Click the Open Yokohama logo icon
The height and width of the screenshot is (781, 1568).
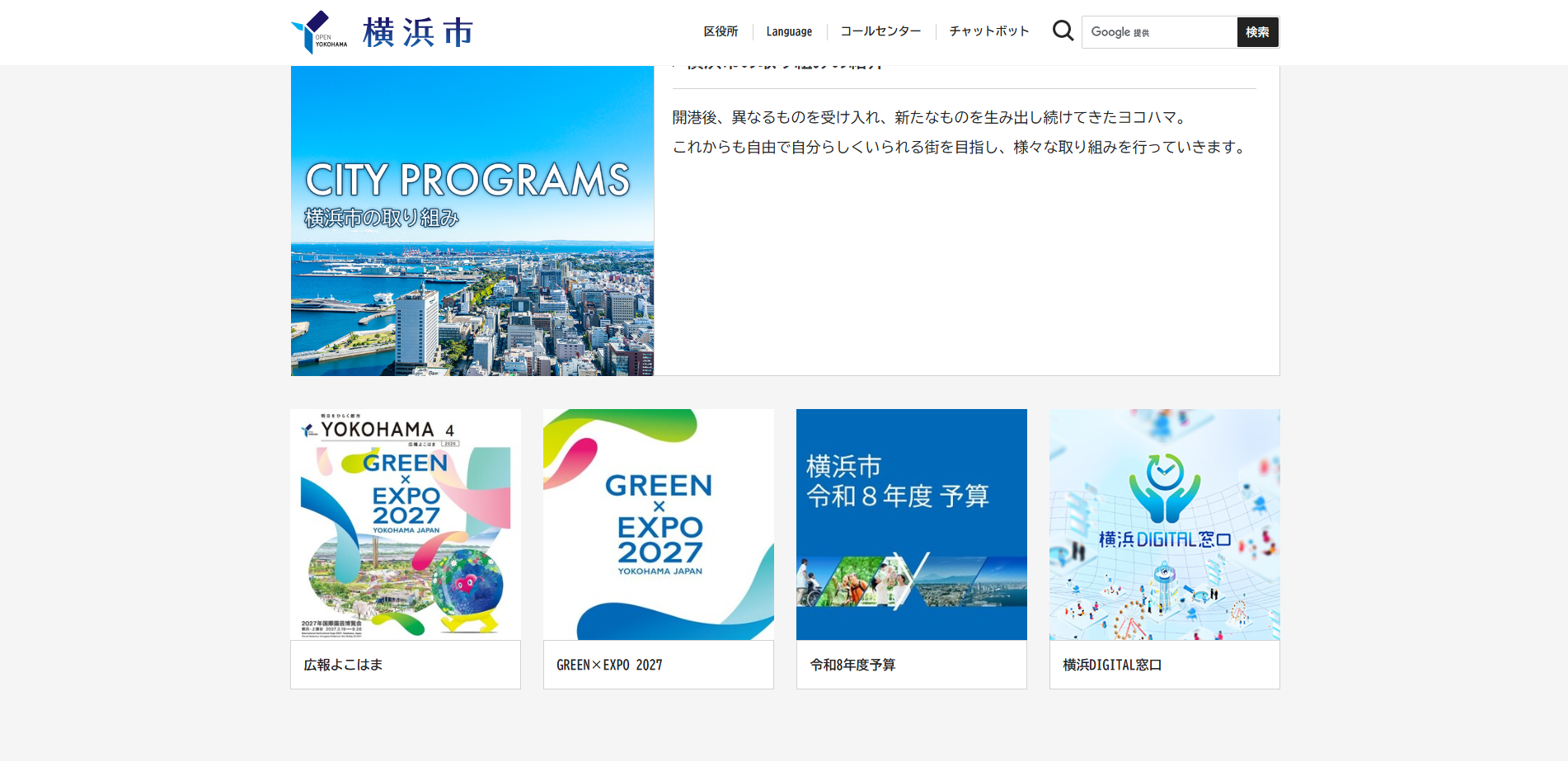point(319,32)
